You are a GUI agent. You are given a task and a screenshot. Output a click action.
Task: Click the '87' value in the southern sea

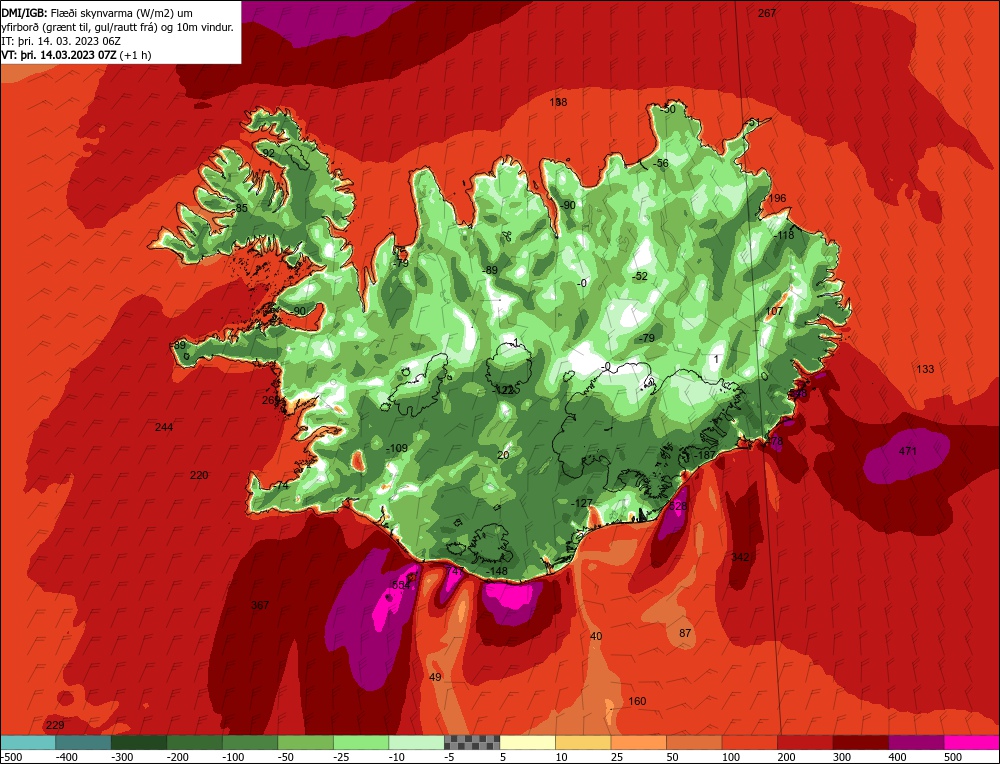coord(685,633)
